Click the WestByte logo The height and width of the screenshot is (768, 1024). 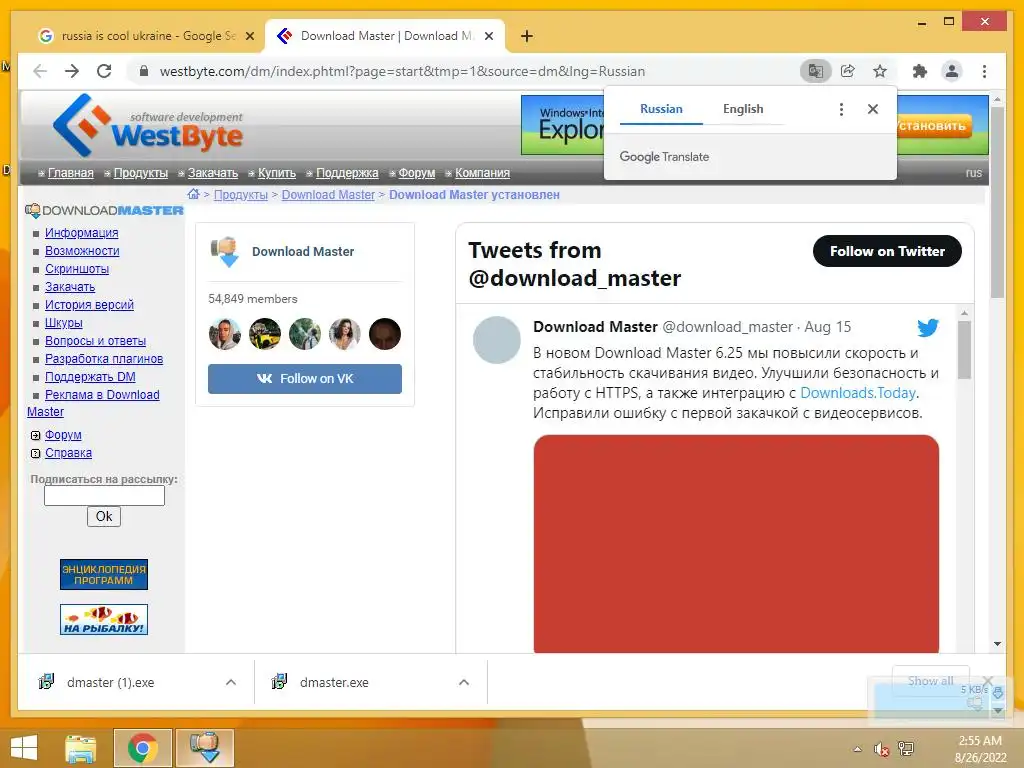(148, 126)
